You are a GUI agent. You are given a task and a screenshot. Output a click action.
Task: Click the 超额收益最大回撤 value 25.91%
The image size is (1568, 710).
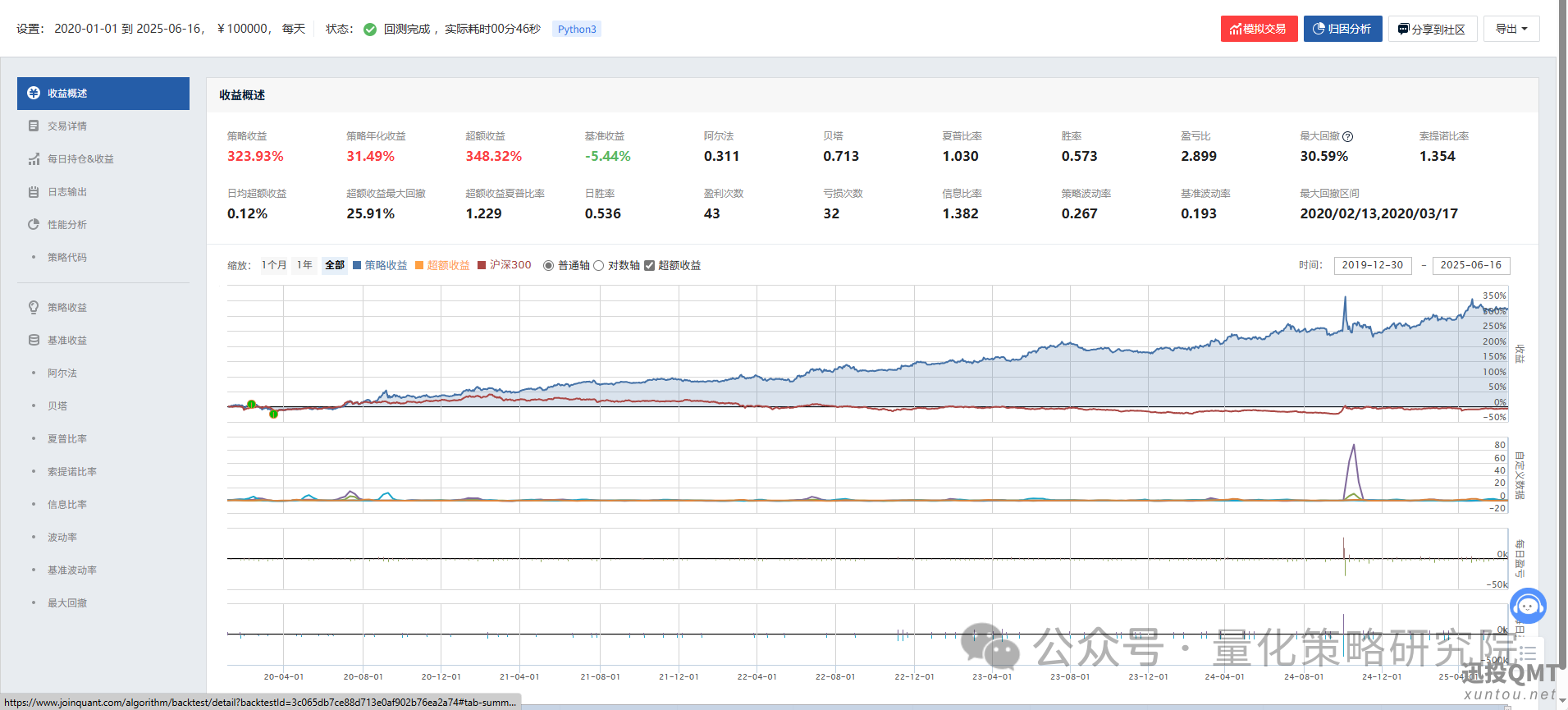(x=370, y=213)
